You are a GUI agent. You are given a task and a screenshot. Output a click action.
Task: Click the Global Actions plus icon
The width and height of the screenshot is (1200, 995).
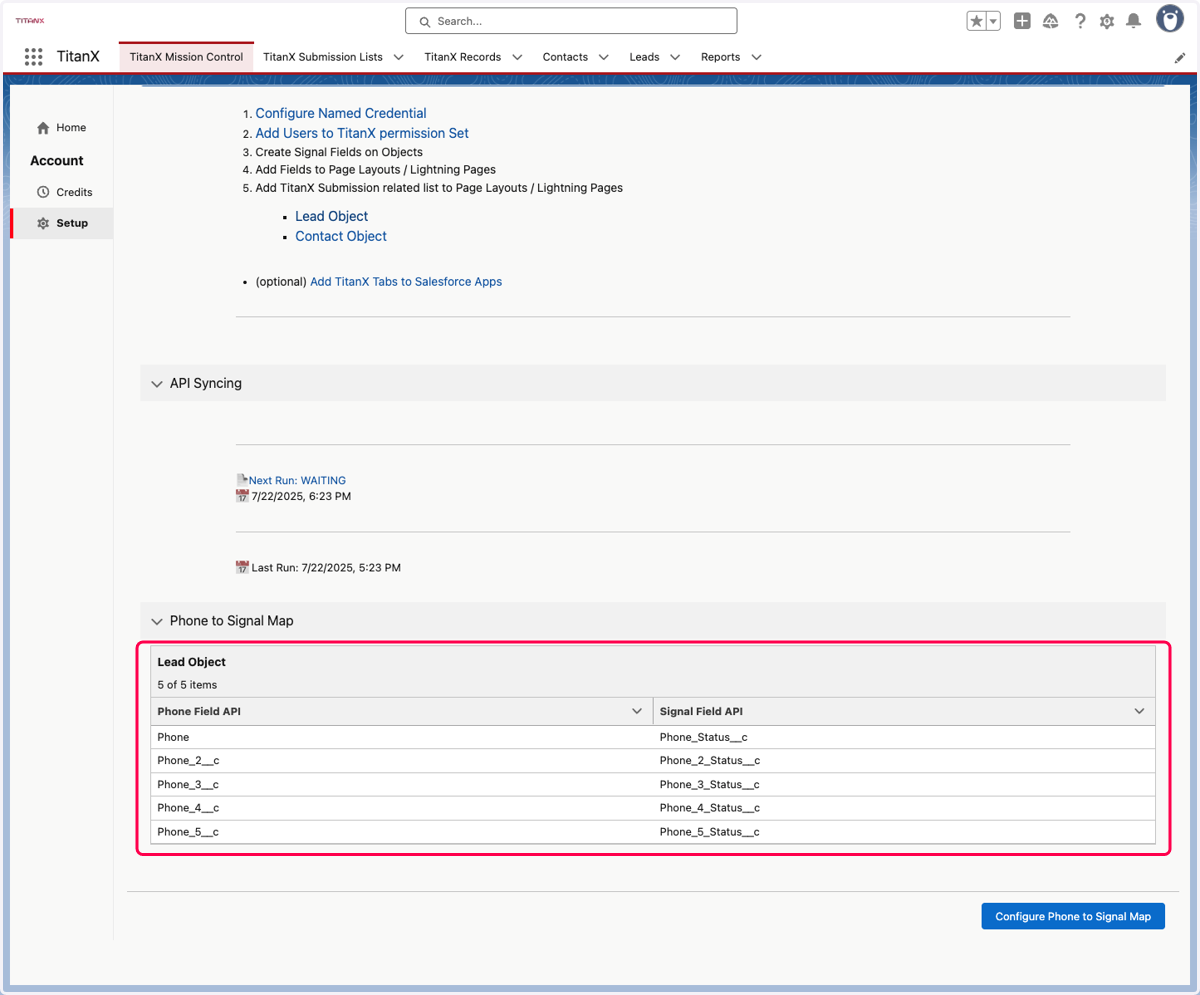coord(1022,21)
